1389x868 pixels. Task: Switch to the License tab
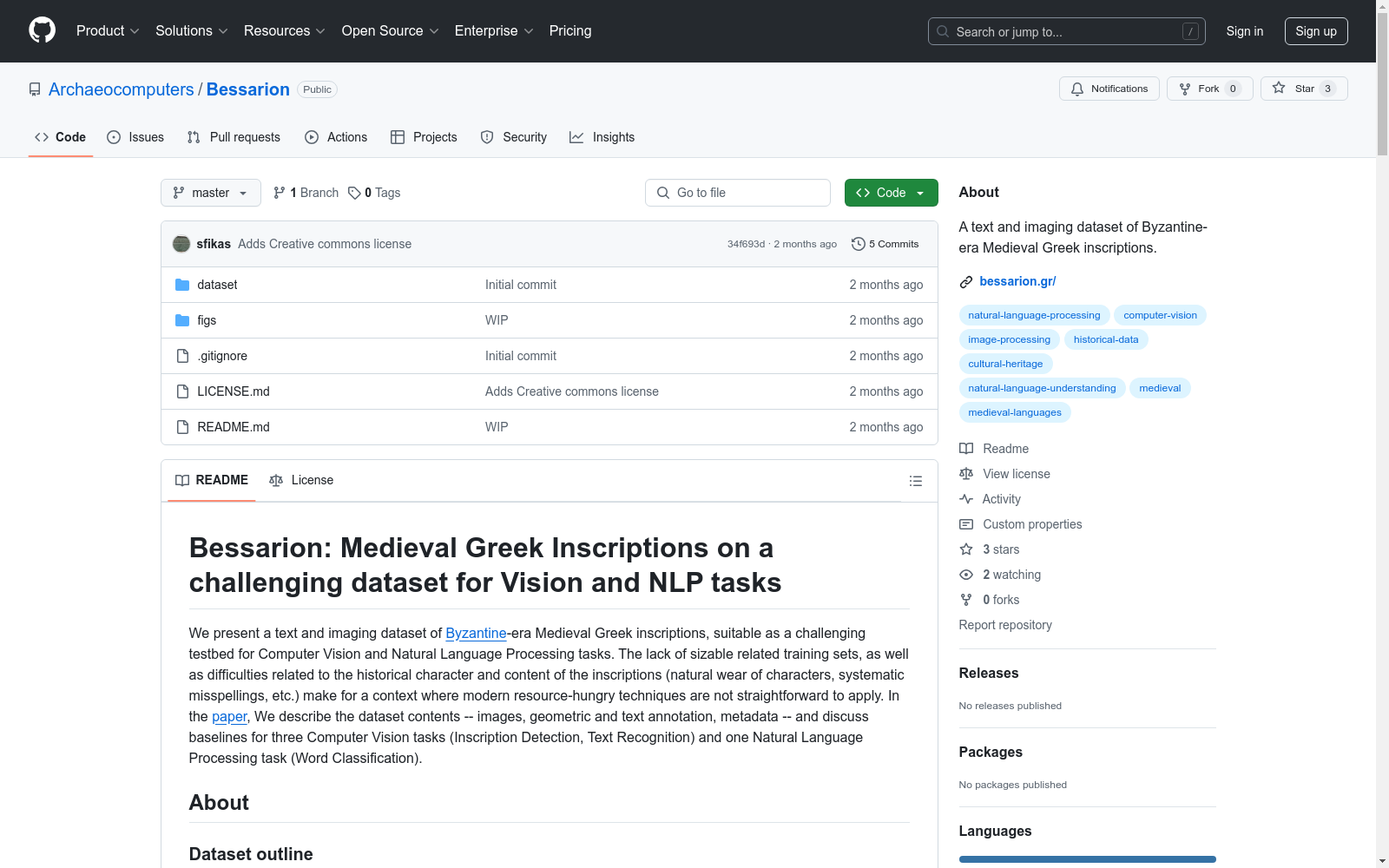point(301,480)
